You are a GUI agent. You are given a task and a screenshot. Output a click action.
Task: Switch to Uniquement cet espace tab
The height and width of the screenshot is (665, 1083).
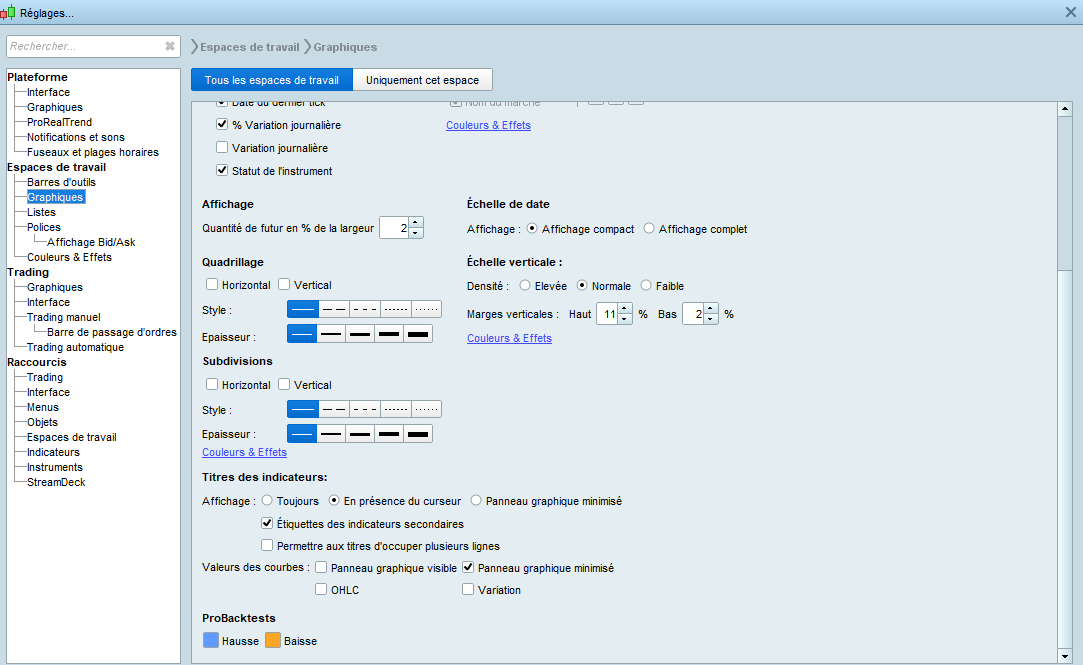[422, 80]
